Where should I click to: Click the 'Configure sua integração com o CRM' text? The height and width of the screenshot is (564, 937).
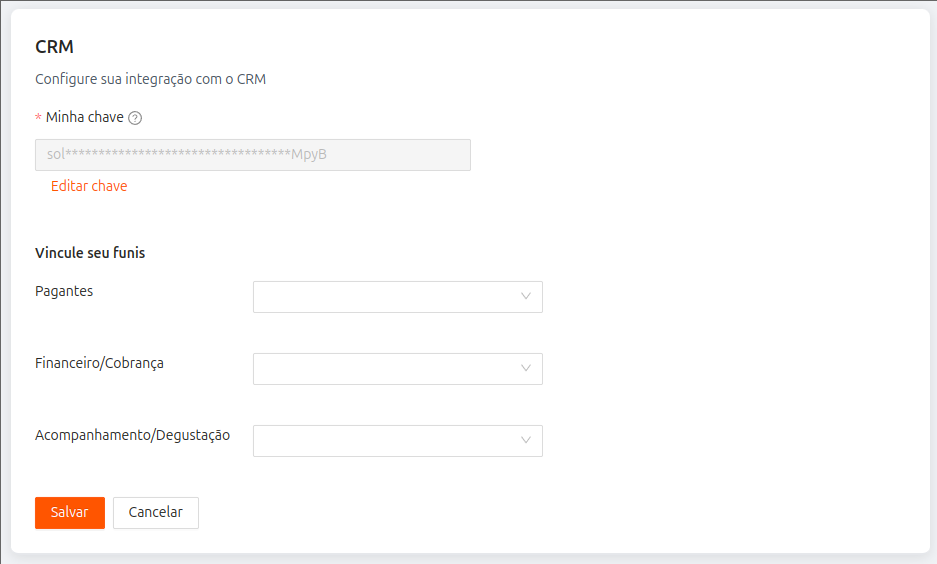tap(150, 79)
